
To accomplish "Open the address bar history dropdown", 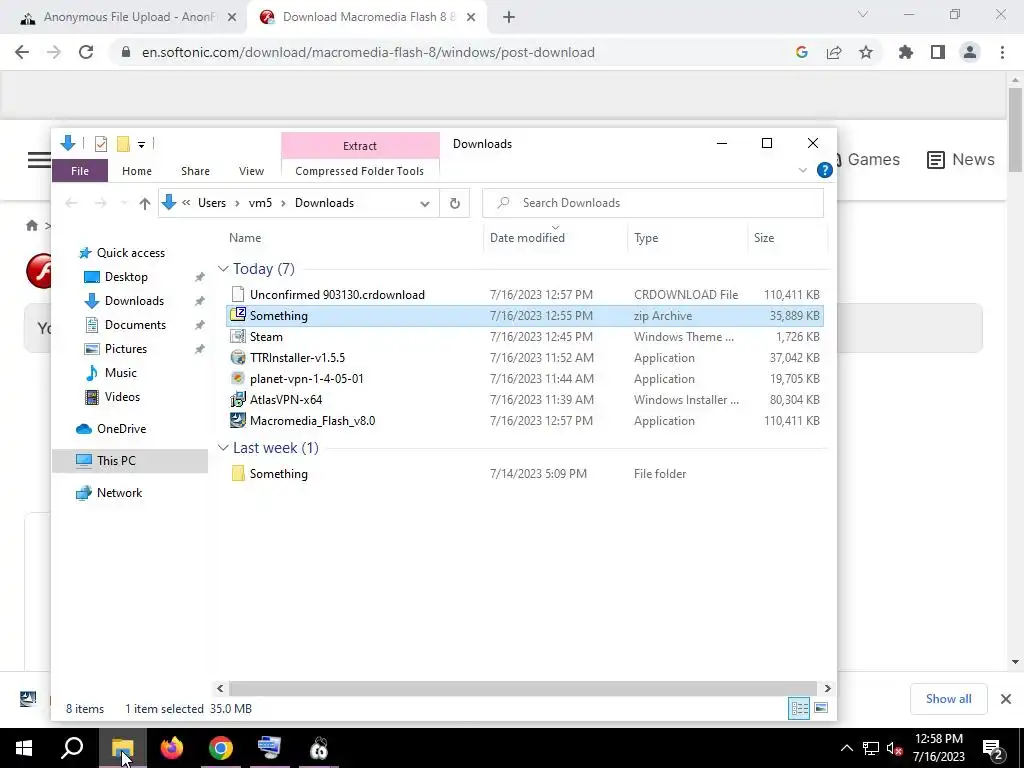I will coord(424,203).
